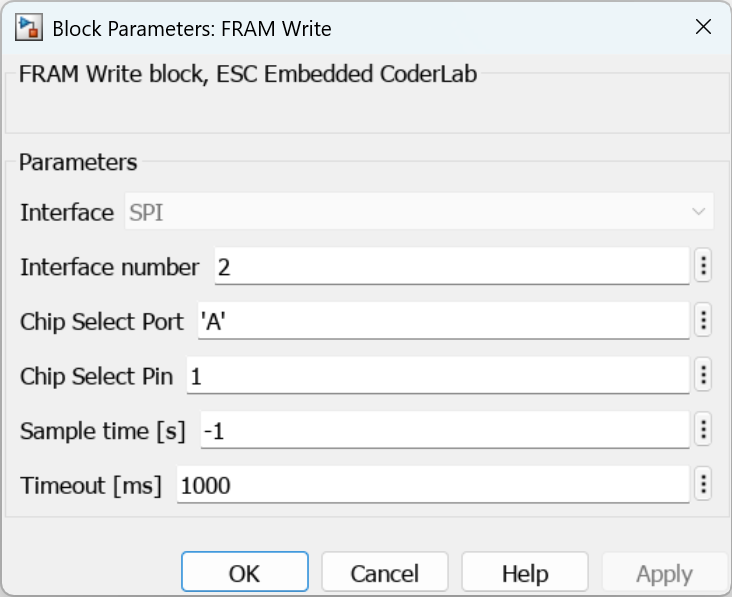Click the Simulink block icon in title bar
The image size is (732, 597).
click(29, 28)
